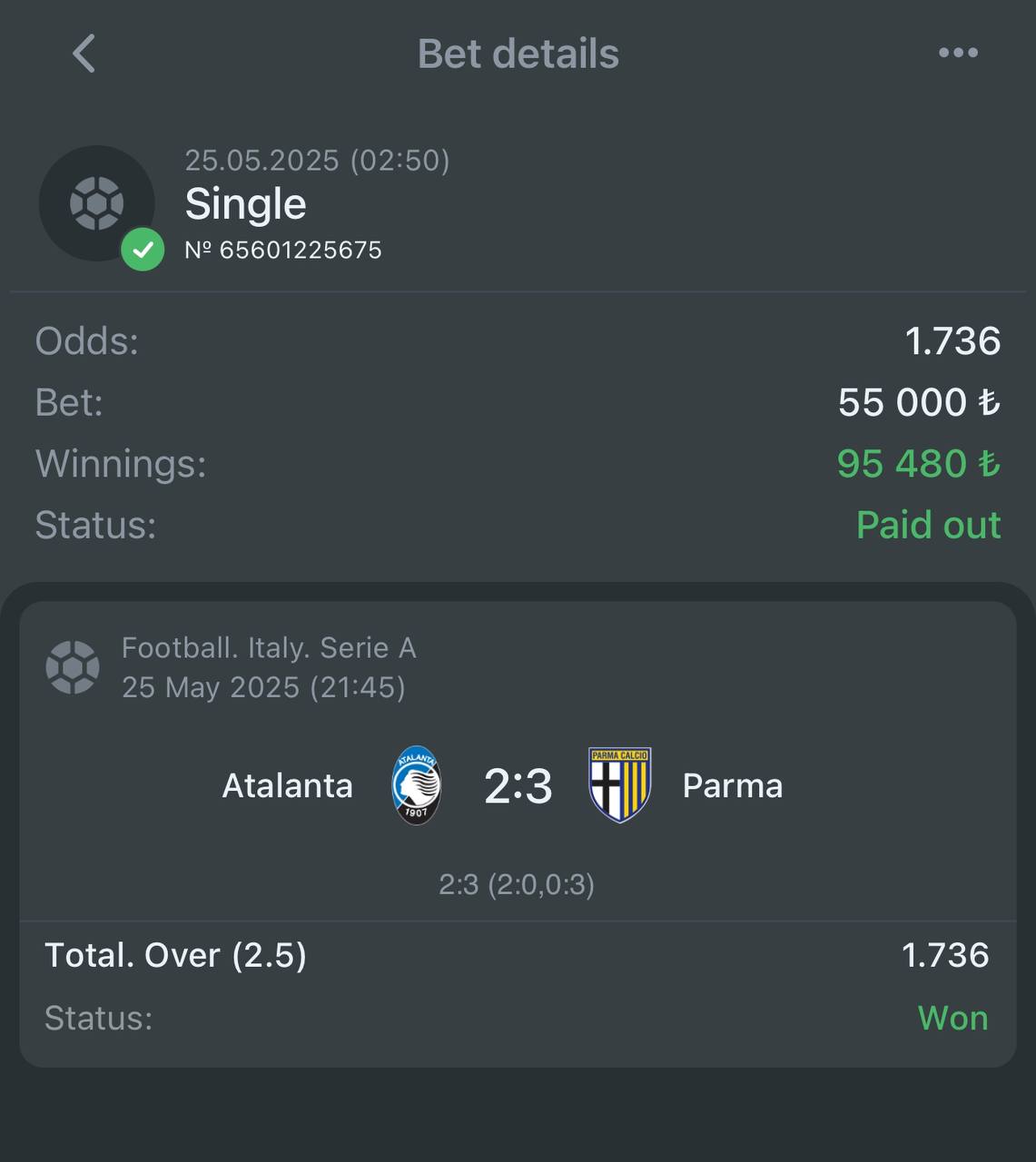Tap the 55 000 ₺ bet amount

pyautogui.click(x=919, y=402)
